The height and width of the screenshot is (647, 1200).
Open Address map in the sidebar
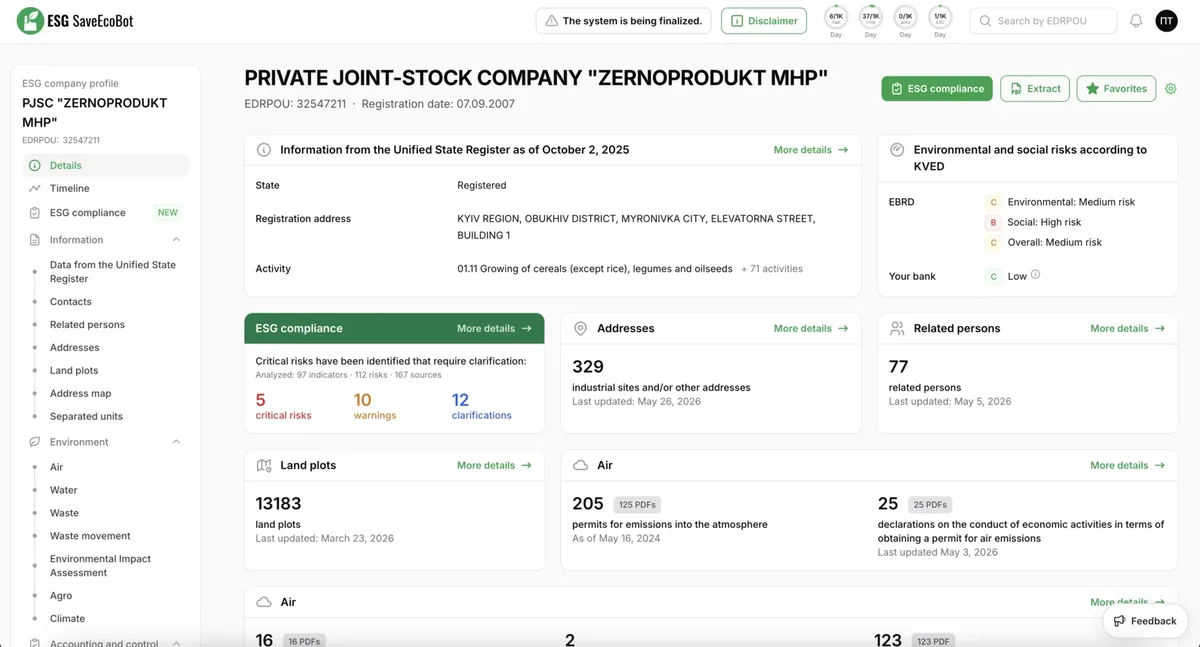pos(80,393)
